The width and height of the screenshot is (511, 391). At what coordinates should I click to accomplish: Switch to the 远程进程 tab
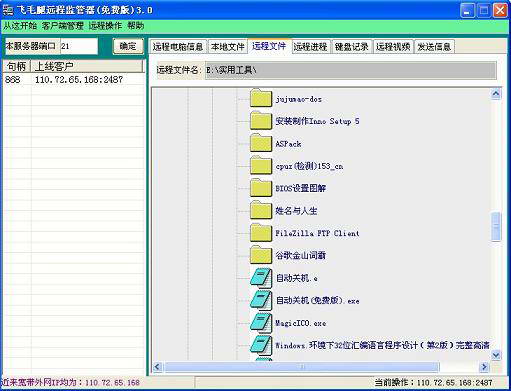310,47
